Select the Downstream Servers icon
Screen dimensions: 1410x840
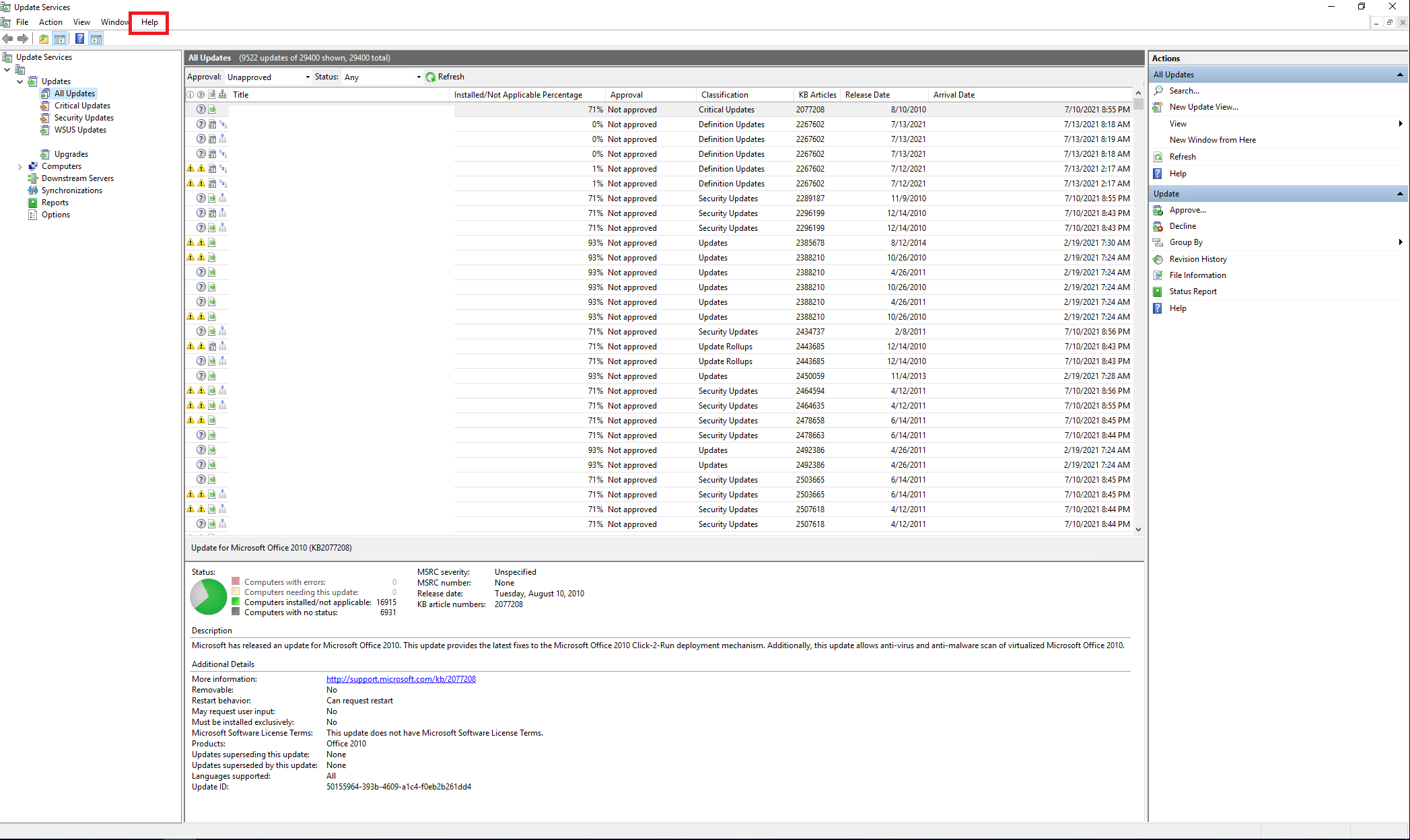(x=32, y=178)
